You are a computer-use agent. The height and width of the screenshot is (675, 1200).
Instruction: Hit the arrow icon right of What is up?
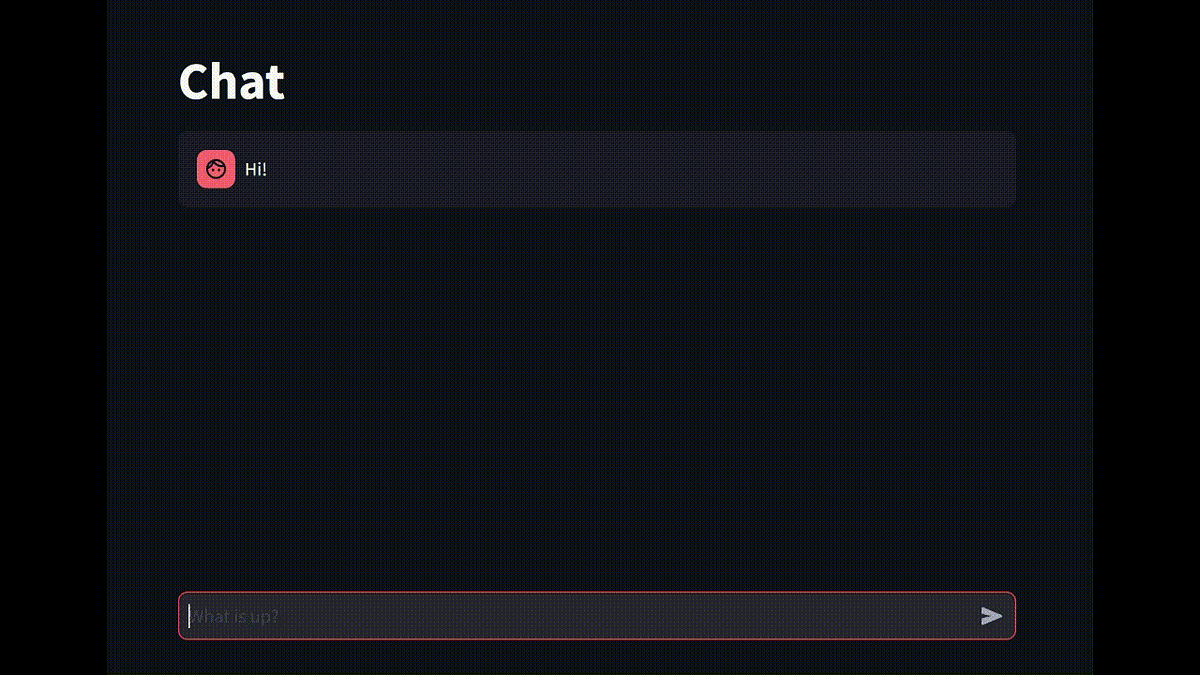[991, 616]
